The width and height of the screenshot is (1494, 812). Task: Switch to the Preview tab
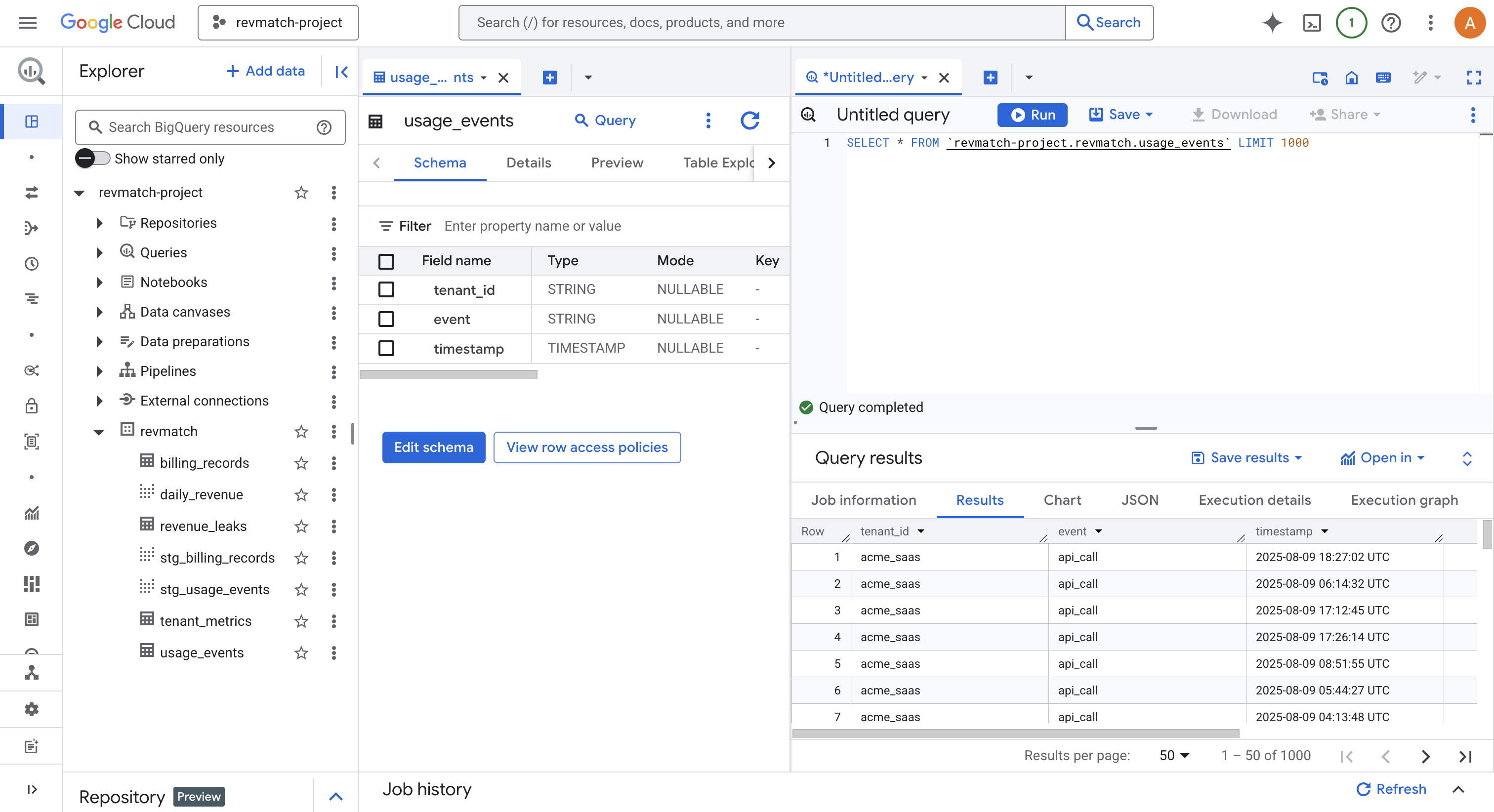[x=617, y=163]
